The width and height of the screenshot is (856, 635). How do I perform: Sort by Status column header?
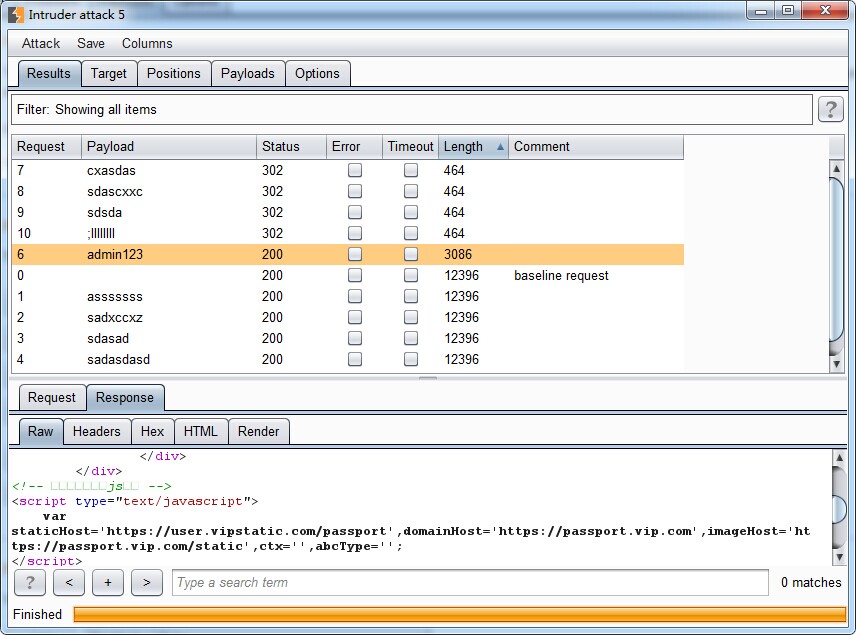coord(292,146)
